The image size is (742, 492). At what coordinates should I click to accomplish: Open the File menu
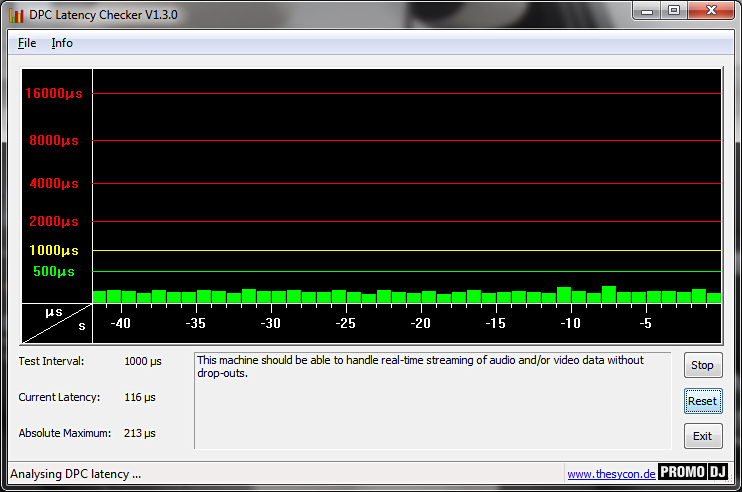click(x=27, y=43)
